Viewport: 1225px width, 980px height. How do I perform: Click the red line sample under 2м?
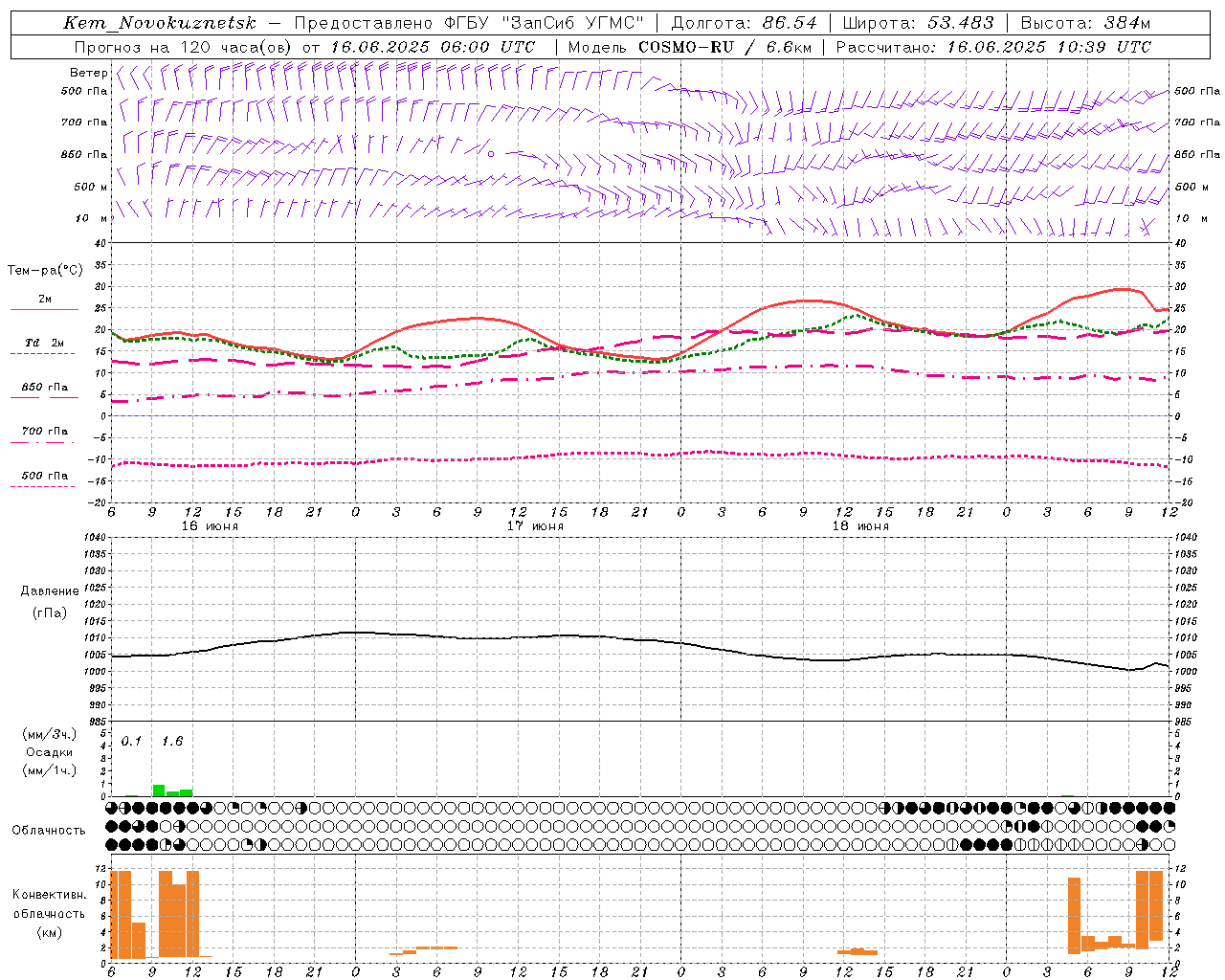[44, 309]
